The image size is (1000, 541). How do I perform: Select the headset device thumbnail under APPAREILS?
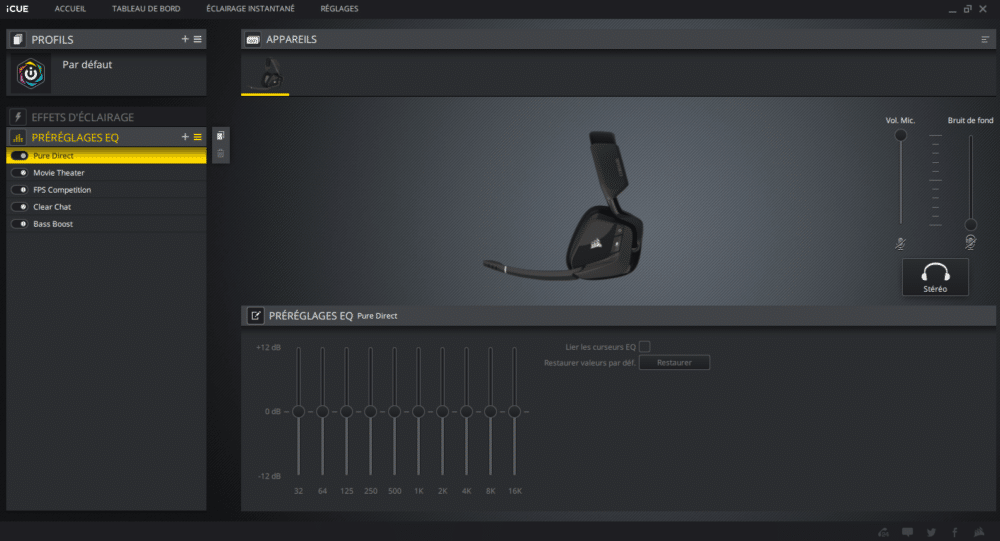[x=265, y=75]
